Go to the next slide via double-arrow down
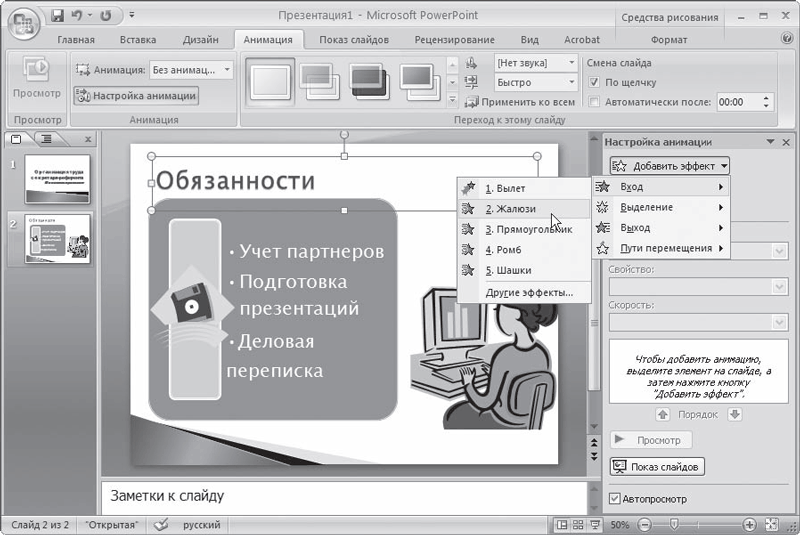Viewport: 800px width, 535px height. pyautogui.click(x=594, y=455)
